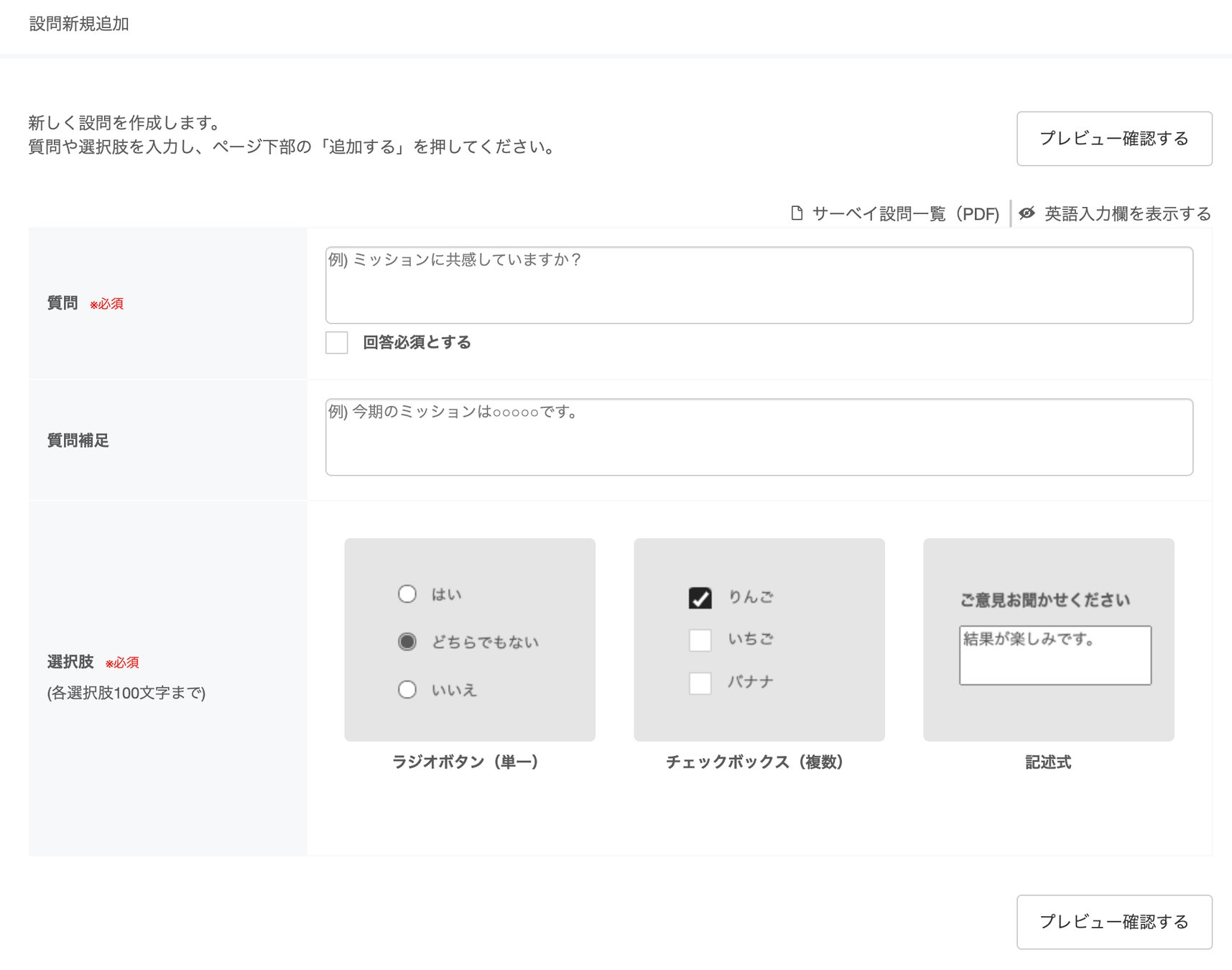Click the top プレビュー確認する button

[1114, 139]
